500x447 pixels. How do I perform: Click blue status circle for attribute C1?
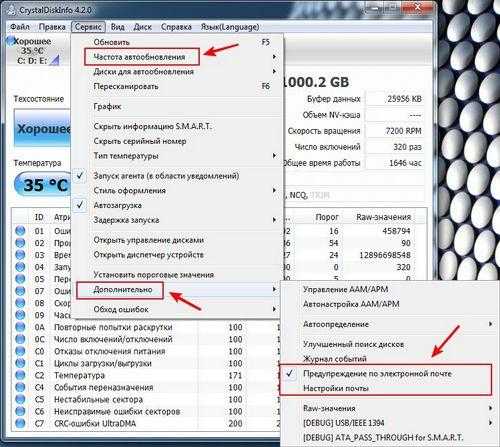20,363
